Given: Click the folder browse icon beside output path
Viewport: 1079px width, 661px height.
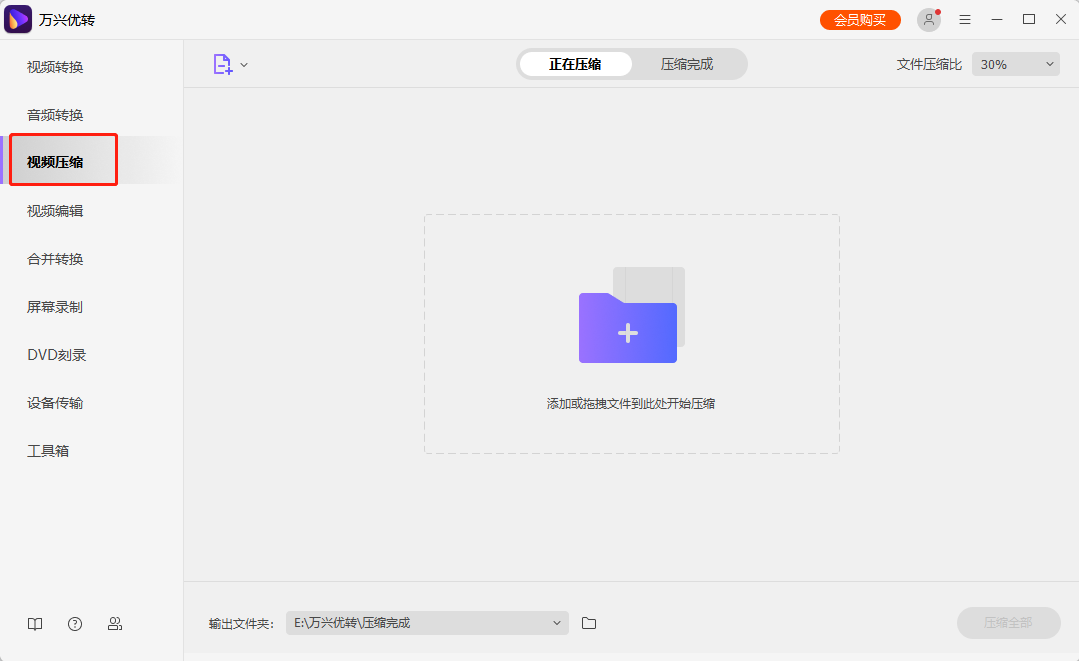Looking at the screenshot, I should point(589,622).
